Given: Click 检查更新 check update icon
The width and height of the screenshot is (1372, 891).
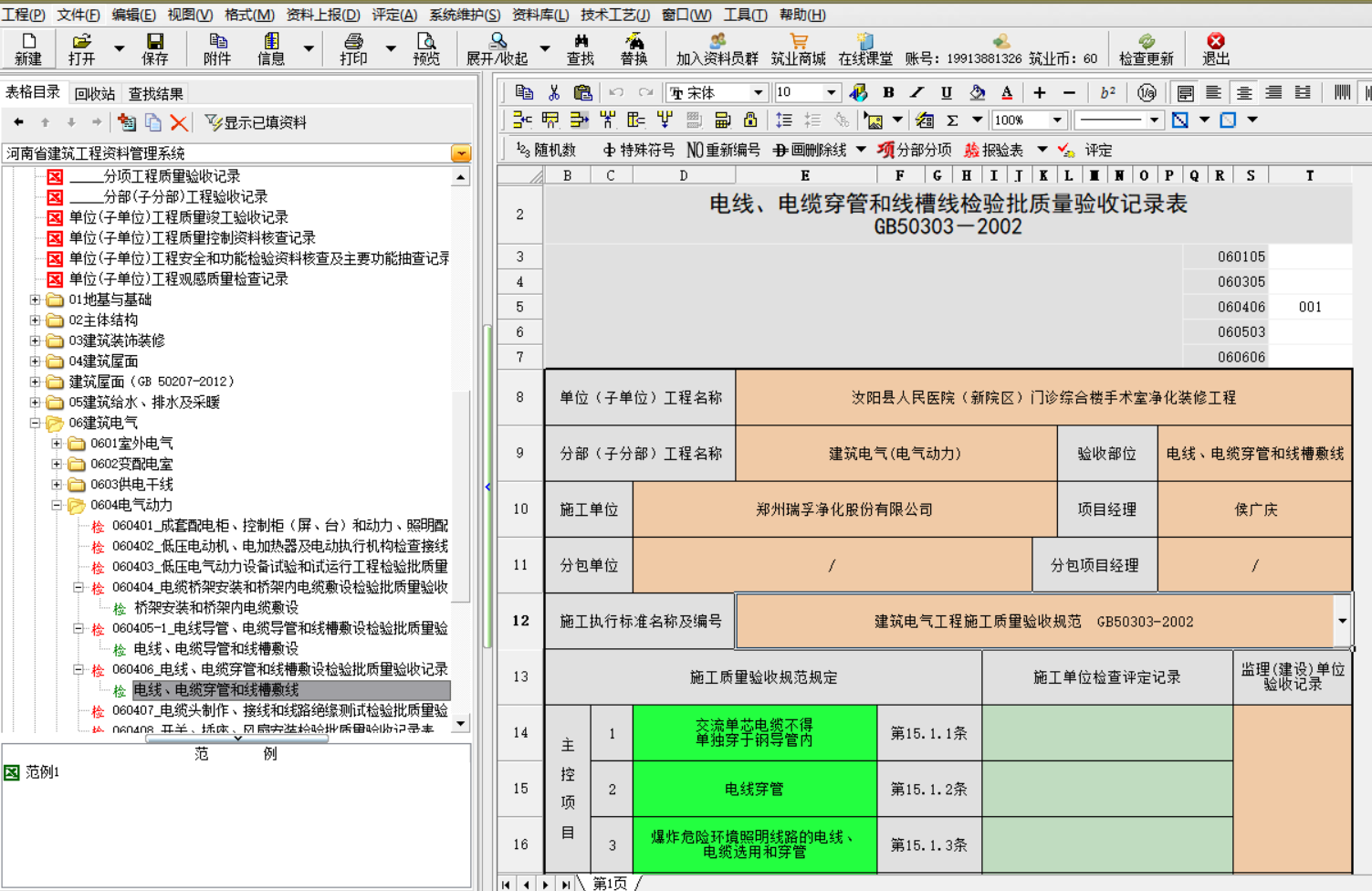Looking at the screenshot, I should point(1147,48).
